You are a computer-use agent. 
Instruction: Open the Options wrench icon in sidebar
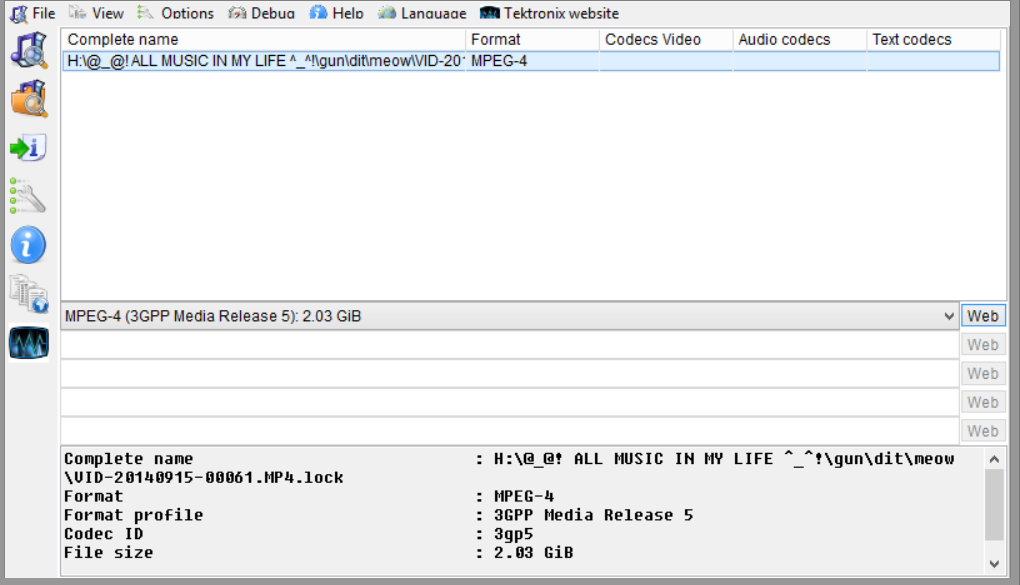(29, 197)
